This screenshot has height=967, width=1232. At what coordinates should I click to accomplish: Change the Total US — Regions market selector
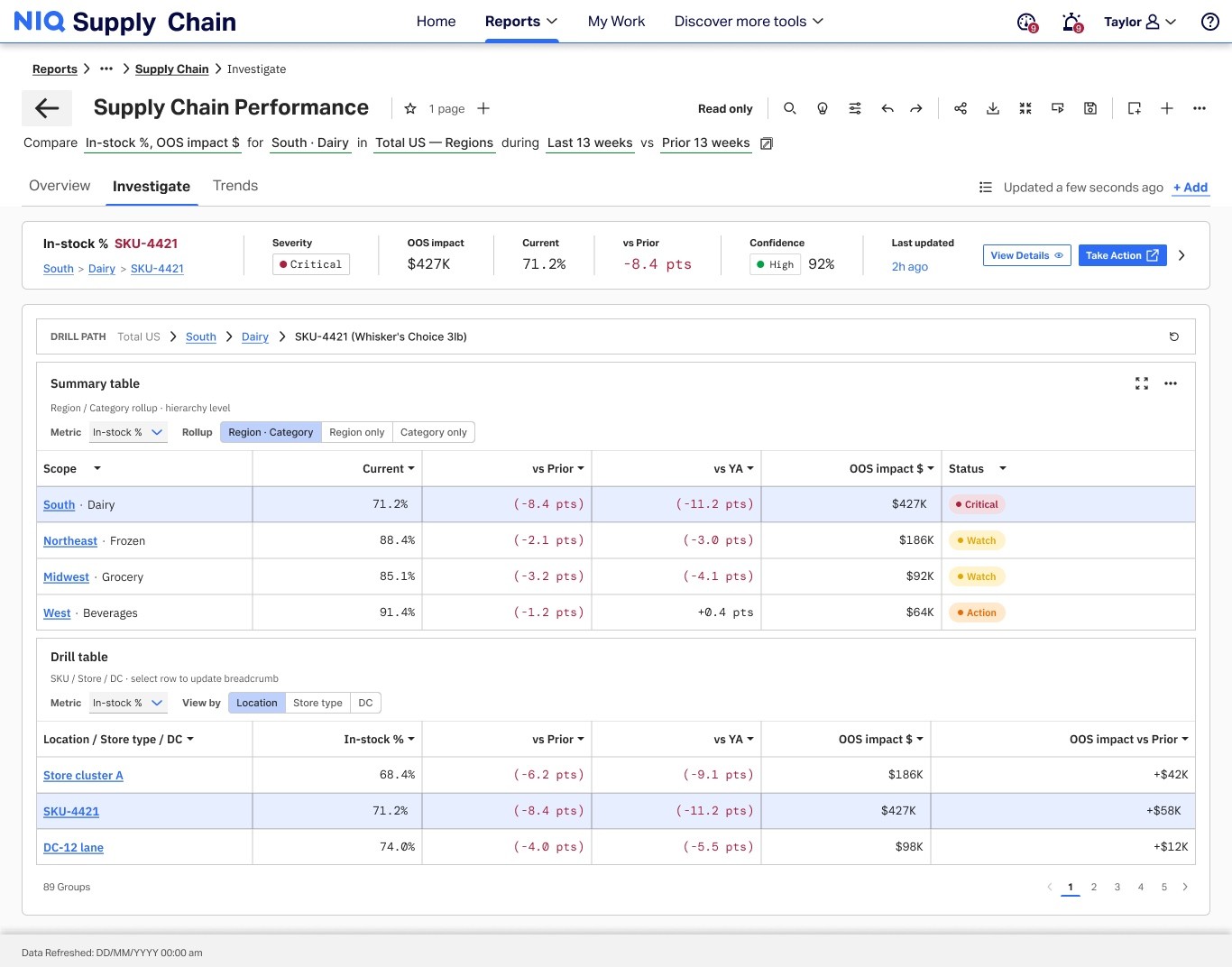(x=435, y=143)
